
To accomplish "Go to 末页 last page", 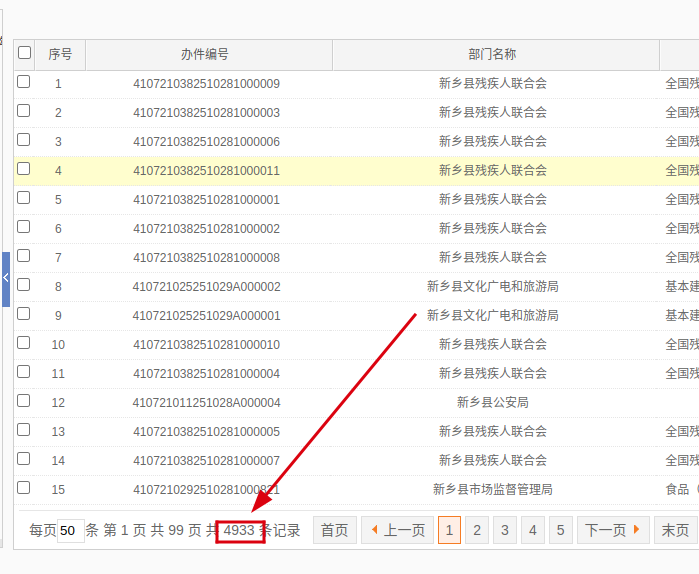I will coord(675,530).
